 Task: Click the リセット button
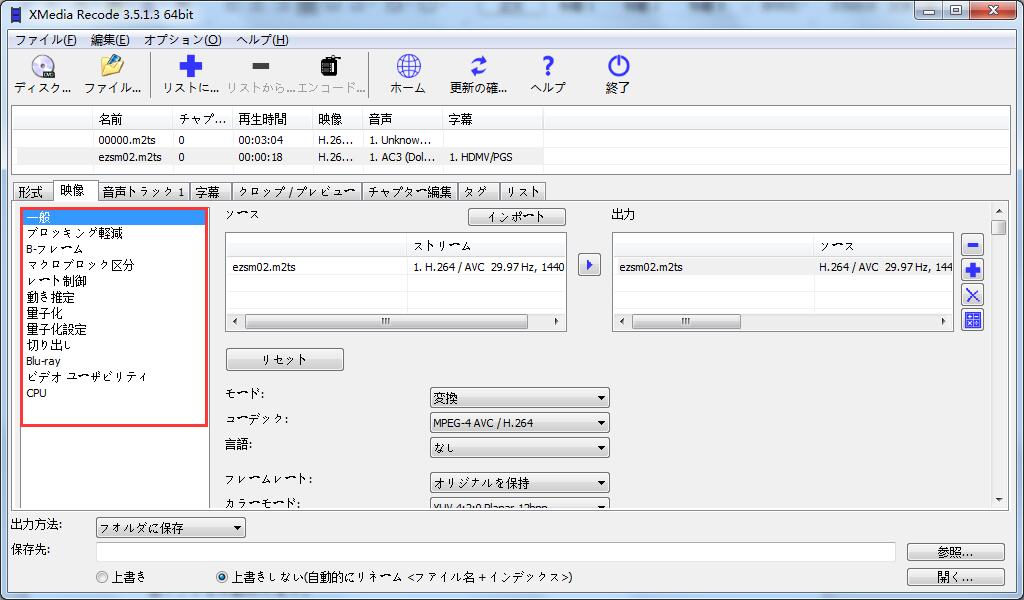[285, 360]
